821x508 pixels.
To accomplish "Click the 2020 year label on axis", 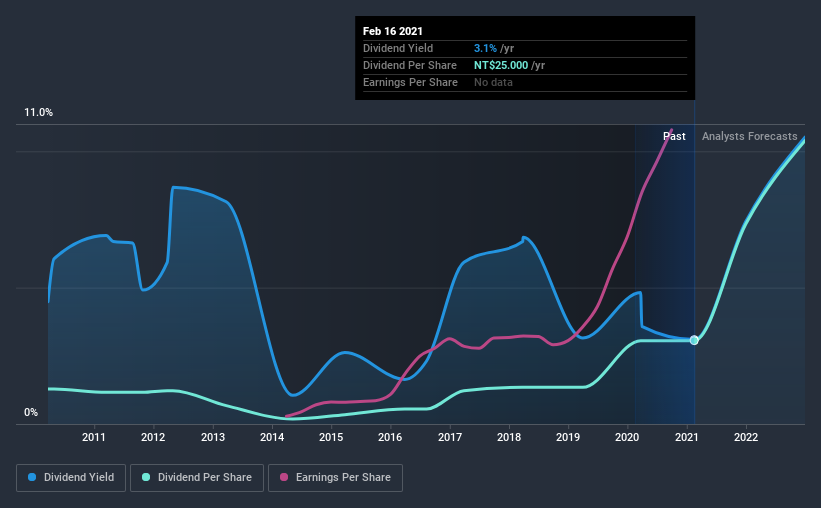I will 627,437.
